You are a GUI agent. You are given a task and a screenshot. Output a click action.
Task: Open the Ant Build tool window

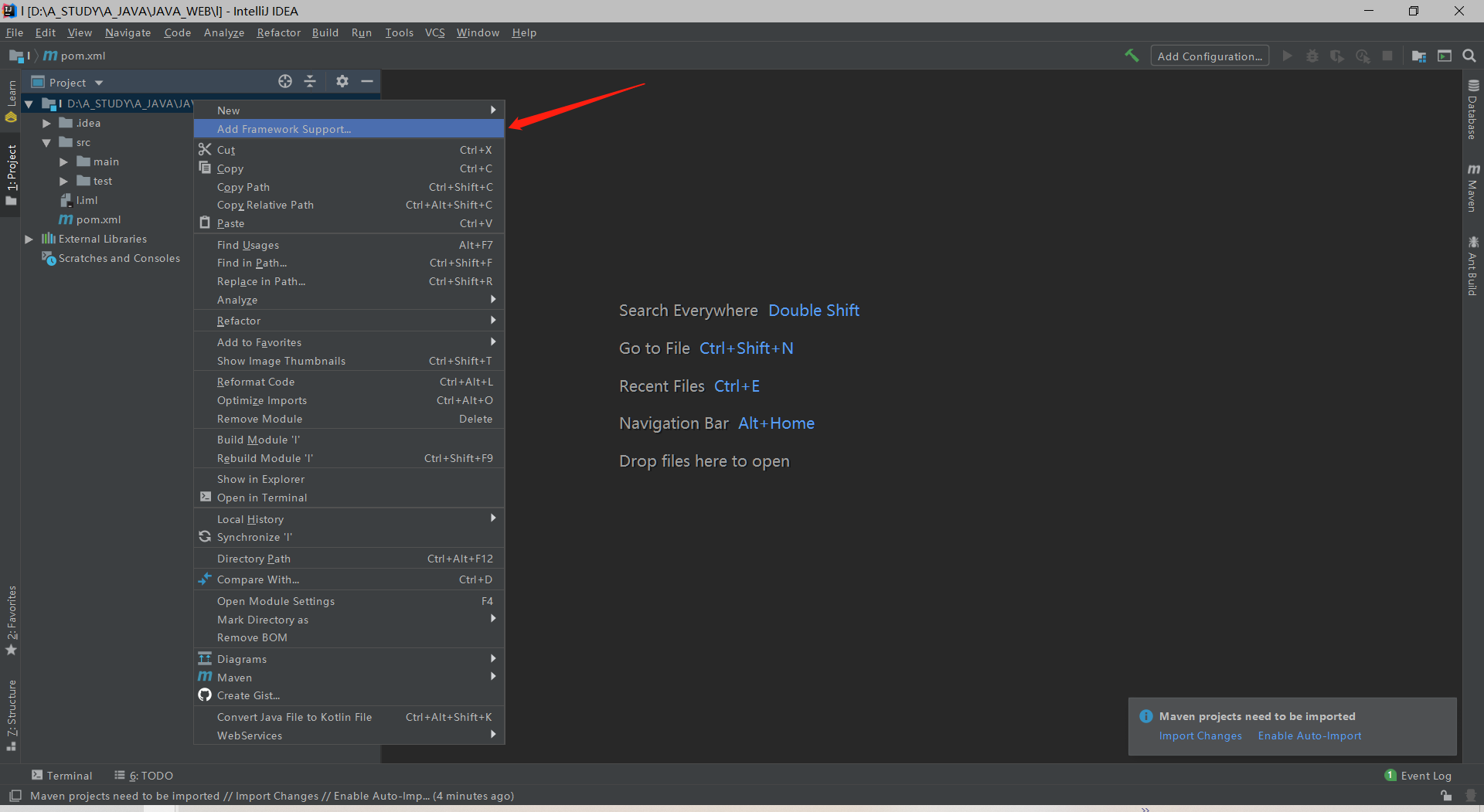tap(1473, 266)
